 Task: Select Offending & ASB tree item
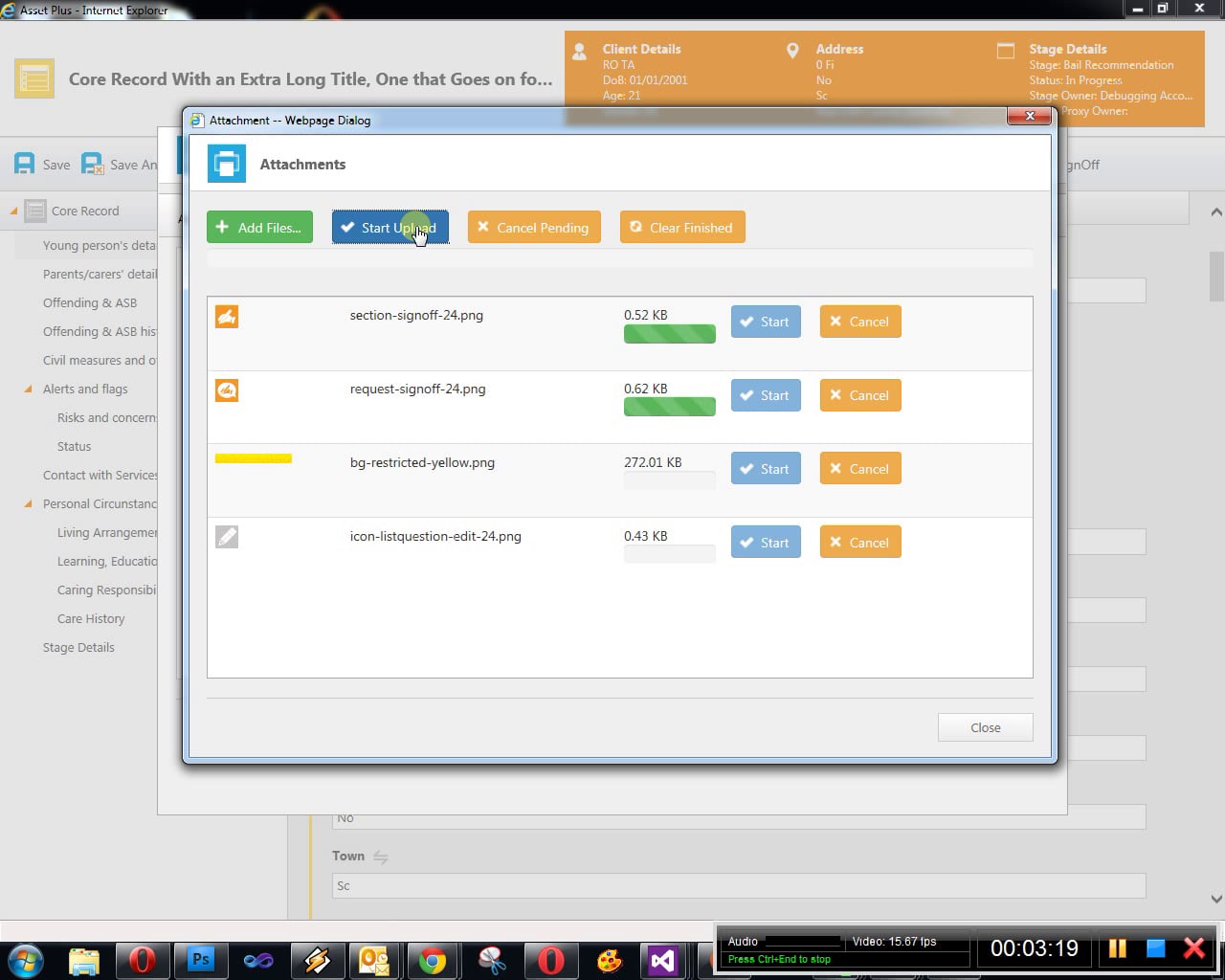90,302
